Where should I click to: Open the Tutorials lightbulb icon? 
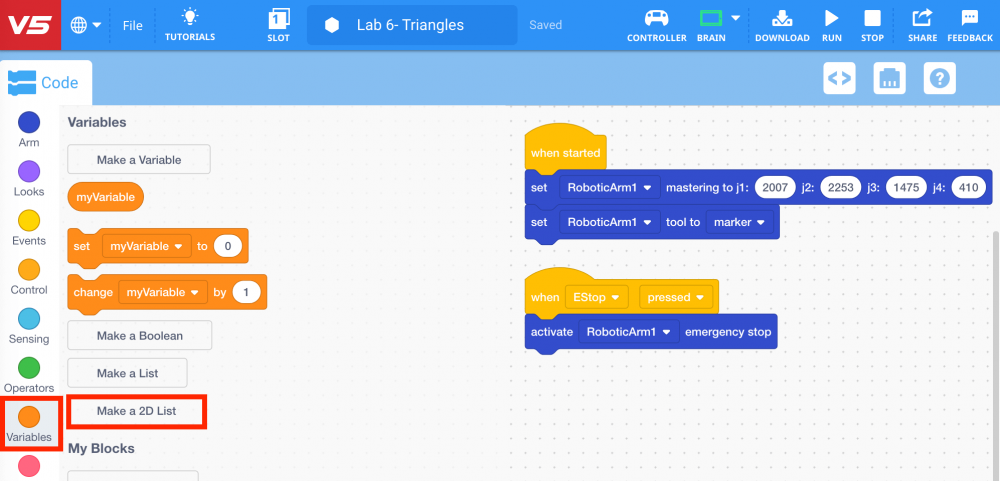click(190, 18)
